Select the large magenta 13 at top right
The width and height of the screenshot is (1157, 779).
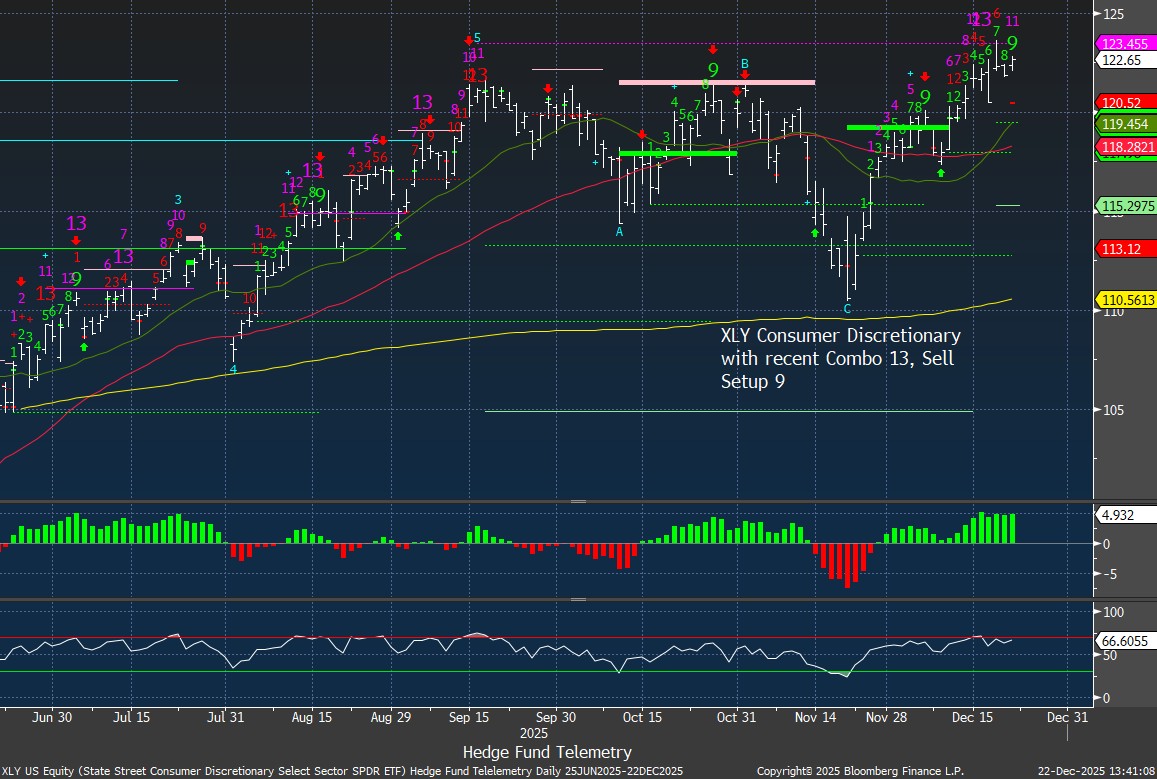[981, 19]
